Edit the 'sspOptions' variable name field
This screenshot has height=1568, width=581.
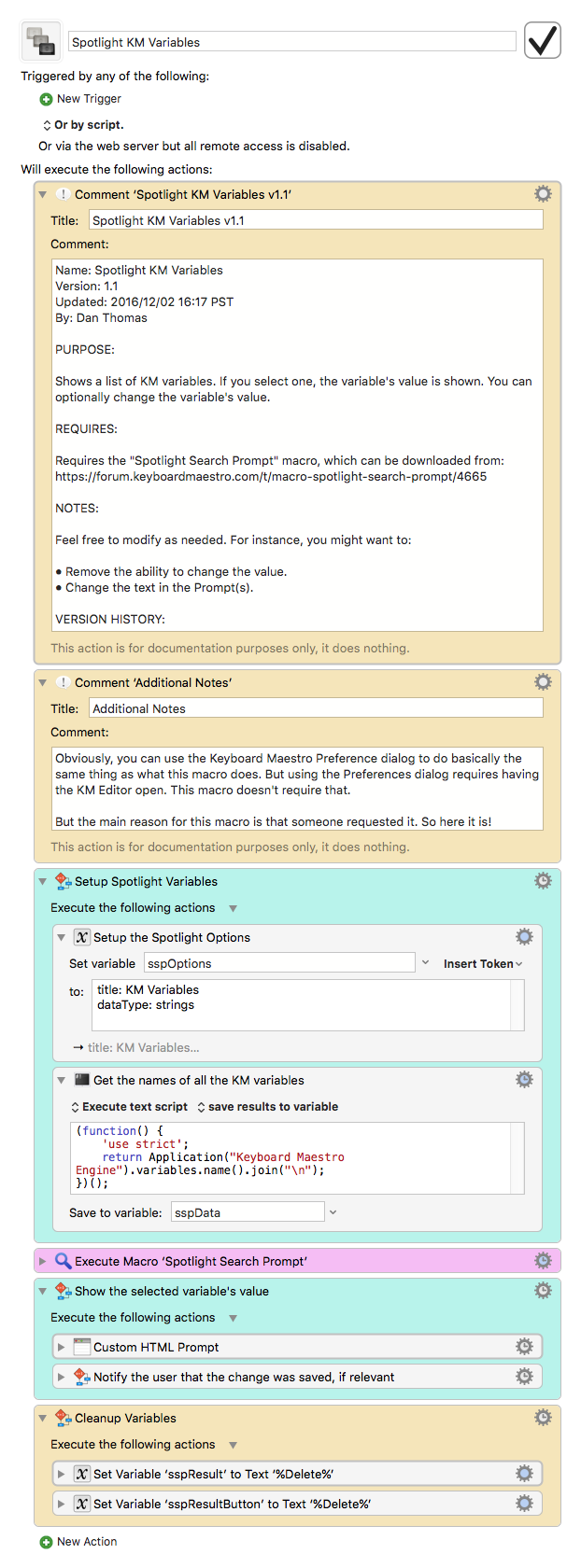pyautogui.click(x=279, y=963)
